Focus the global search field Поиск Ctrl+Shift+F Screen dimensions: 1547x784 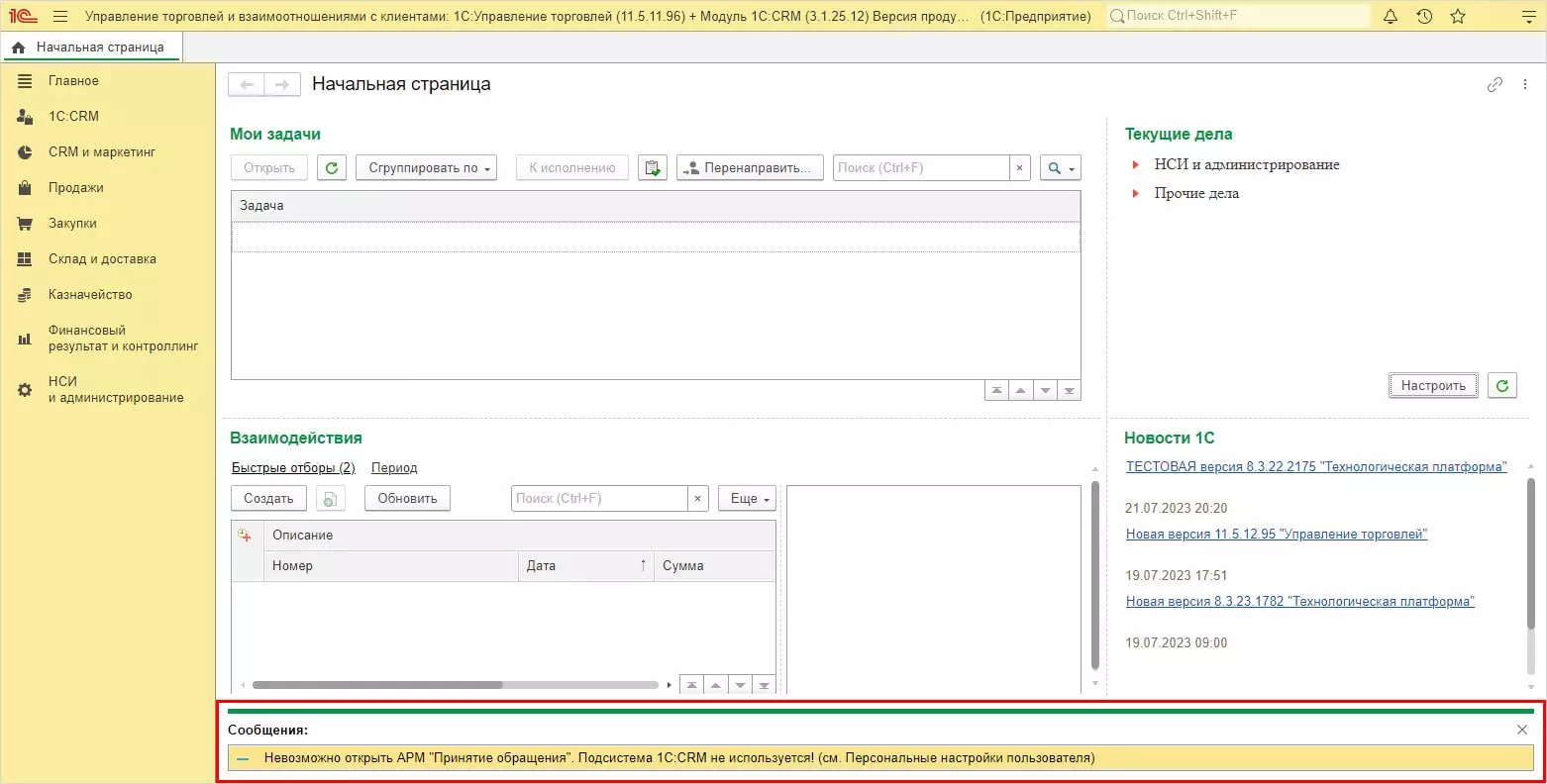click(1238, 16)
